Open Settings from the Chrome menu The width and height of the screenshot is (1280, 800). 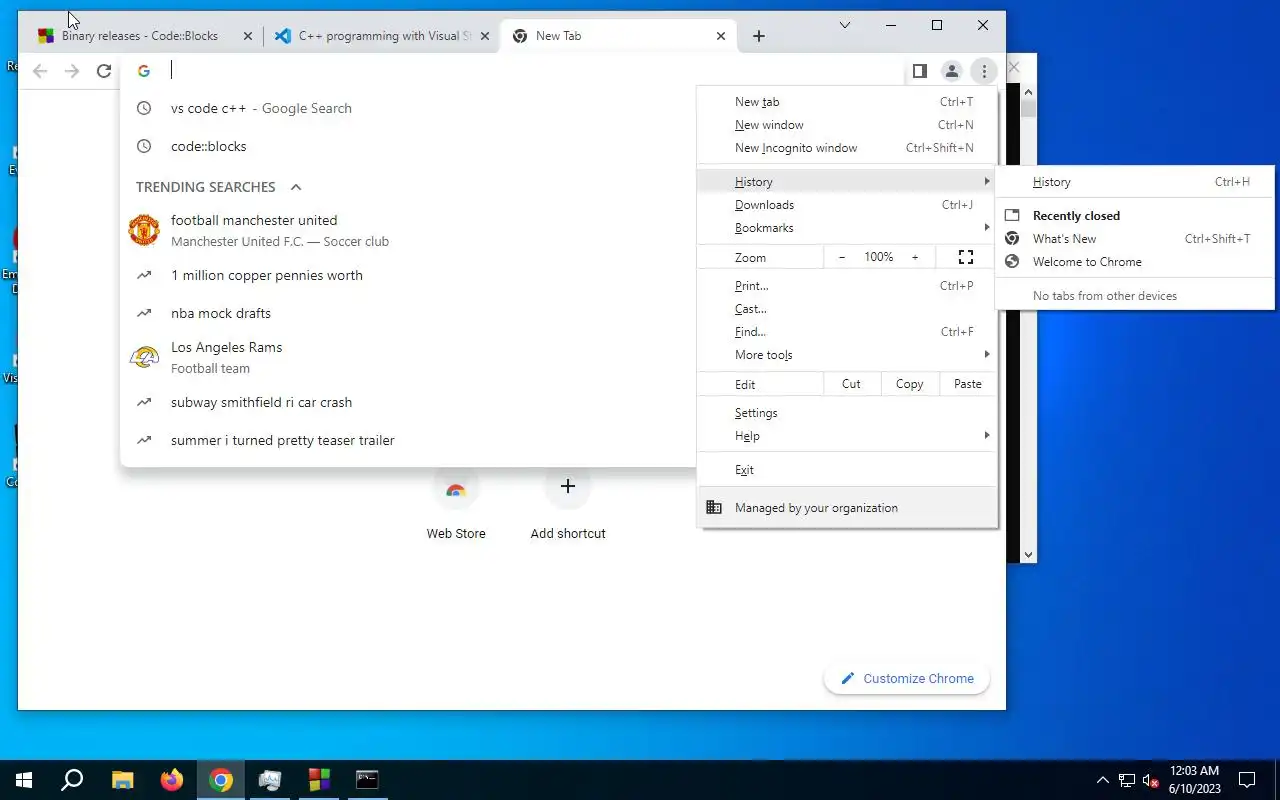847,413
